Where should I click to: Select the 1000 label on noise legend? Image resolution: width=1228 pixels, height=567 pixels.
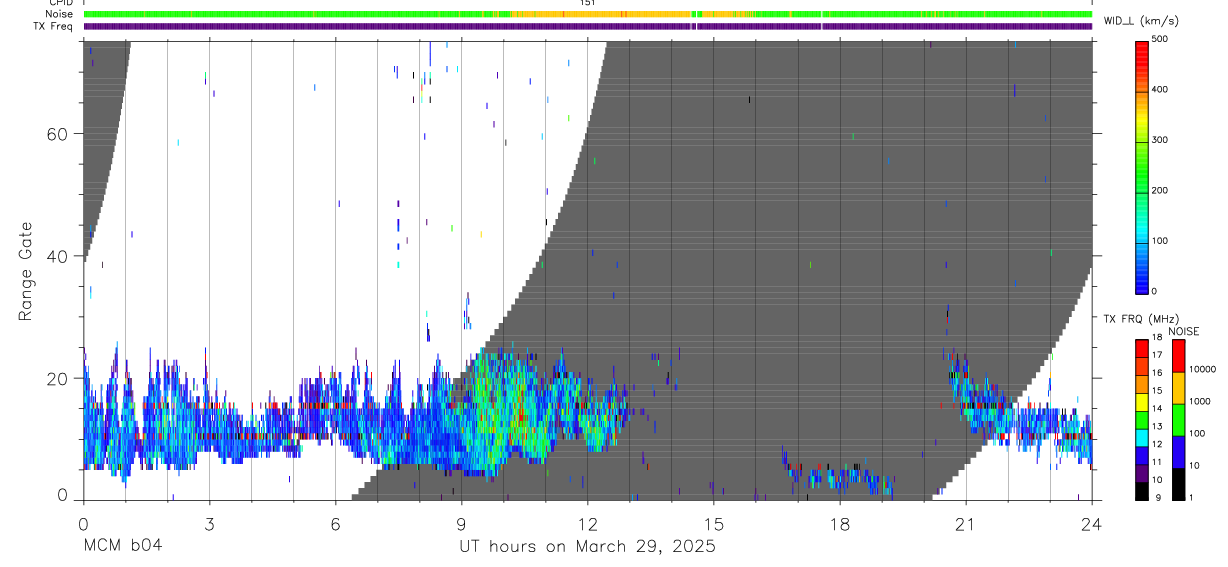1201,401
